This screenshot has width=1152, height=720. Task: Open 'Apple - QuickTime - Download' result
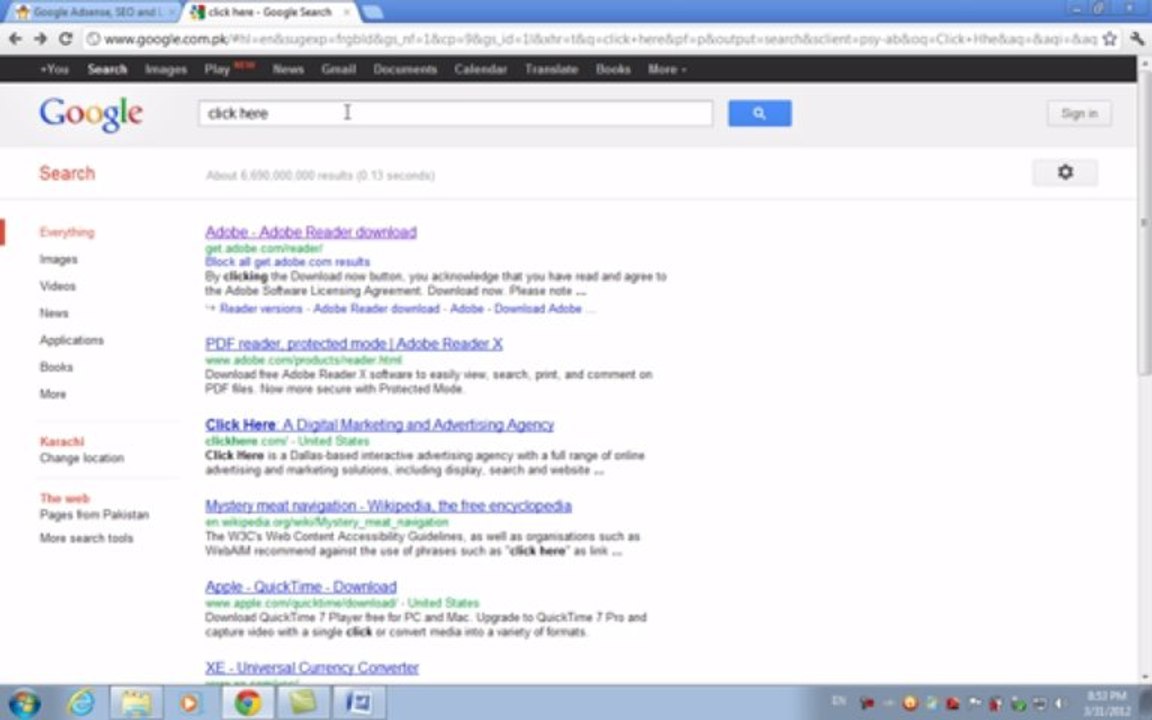click(x=301, y=586)
